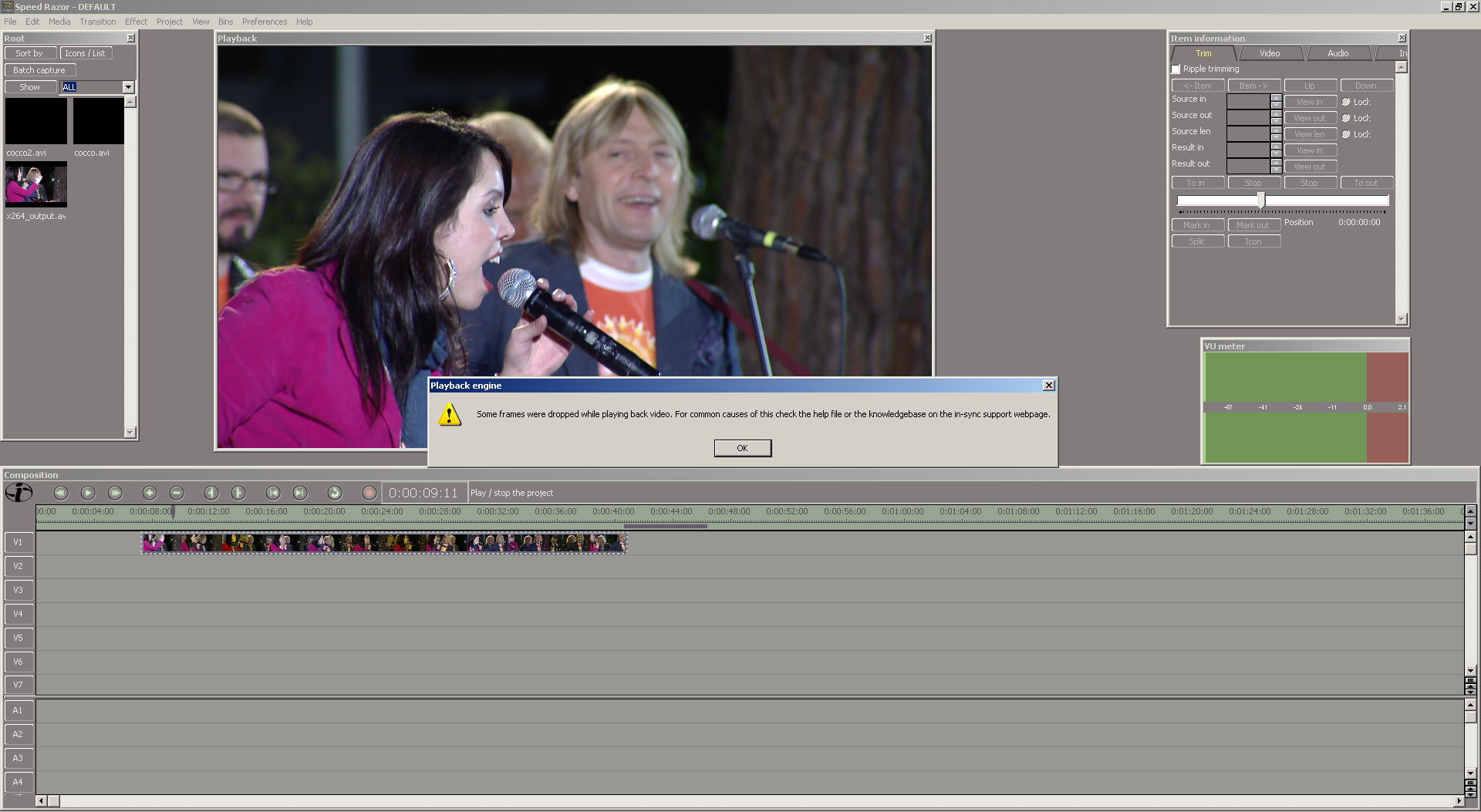This screenshot has height=812, width=1481.
Task: Select the video clip on track V1
Action: (x=384, y=543)
